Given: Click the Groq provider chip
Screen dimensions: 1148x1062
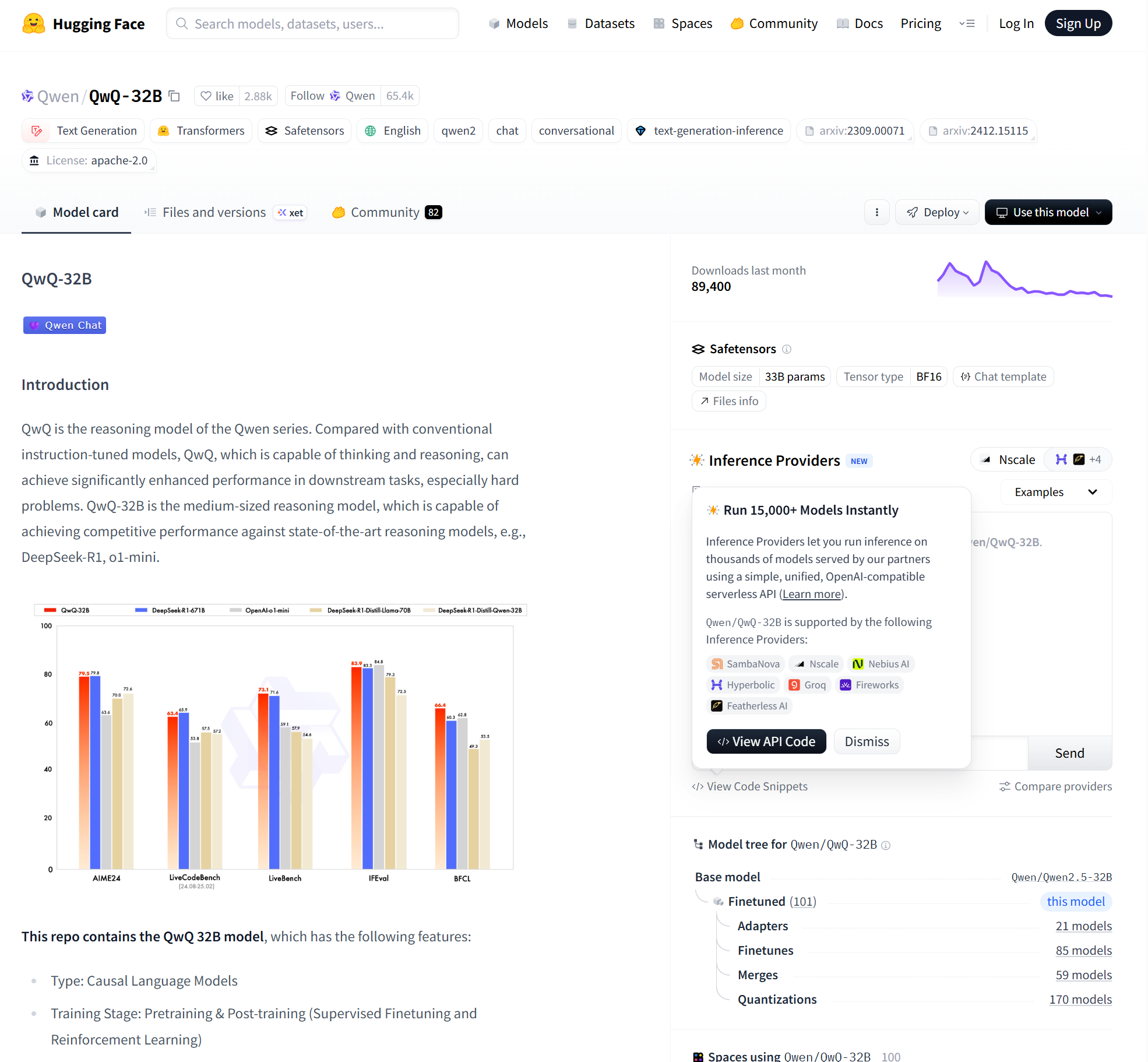Looking at the screenshot, I should pyautogui.click(x=807, y=685).
